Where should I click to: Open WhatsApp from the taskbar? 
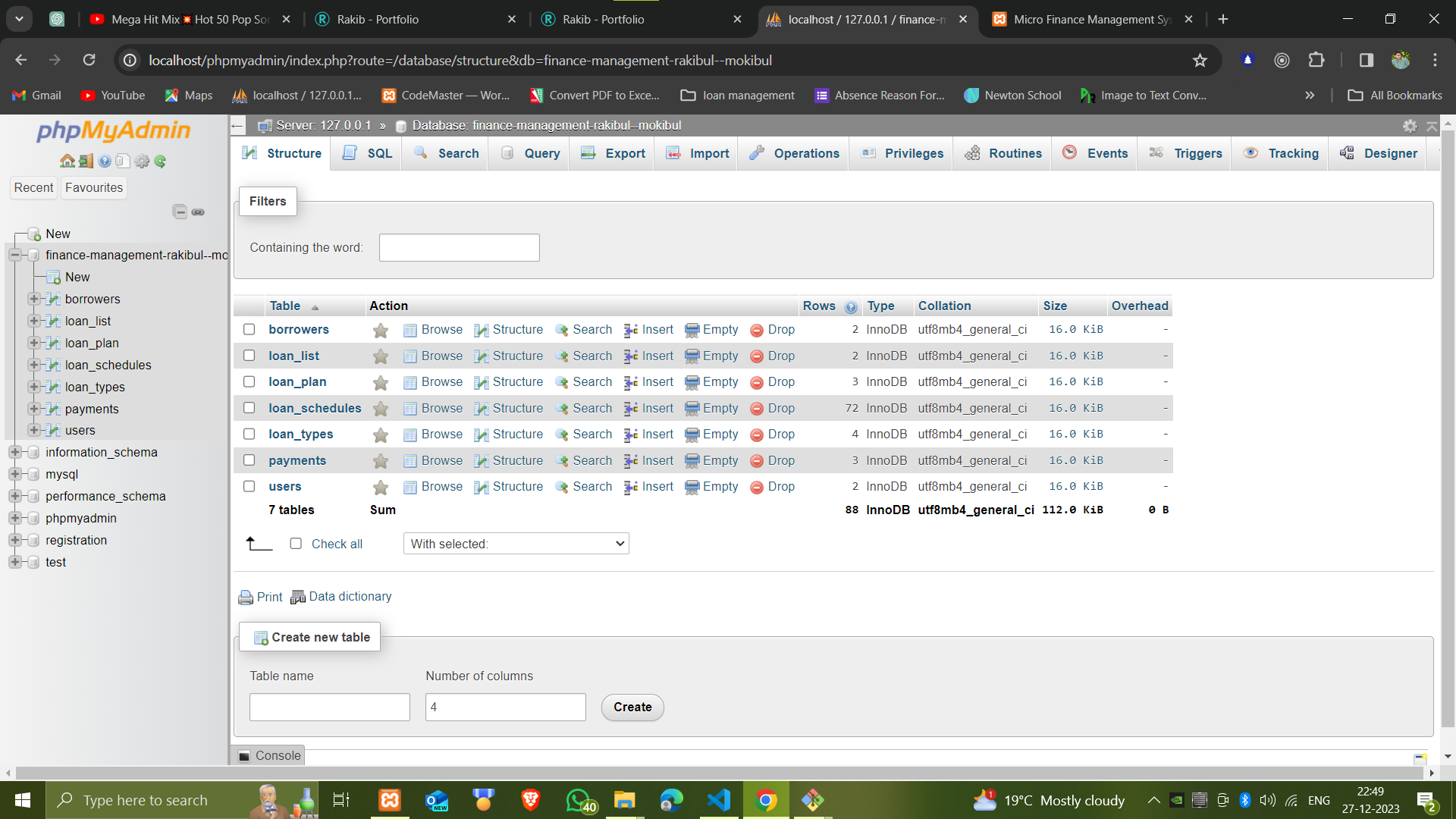click(581, 800)
